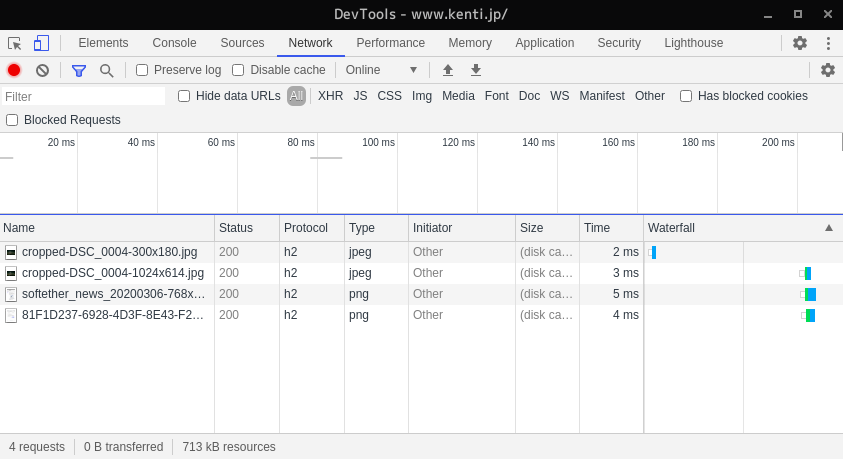This screenshot has width=843, height=459.
Task: Select the All filter type
Action: click(x=296, y=96)
